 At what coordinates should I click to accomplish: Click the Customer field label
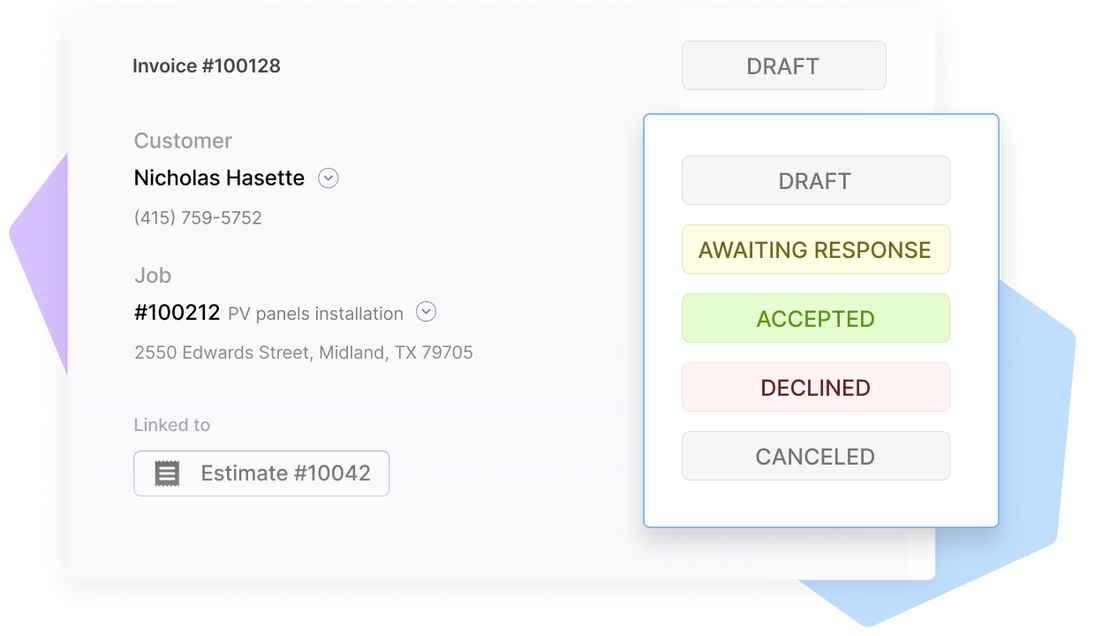pos(183,141)
